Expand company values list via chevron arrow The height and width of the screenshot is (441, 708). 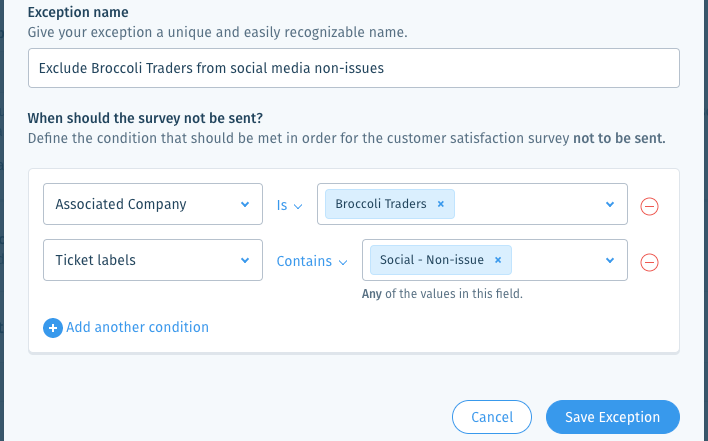point(610,204)
